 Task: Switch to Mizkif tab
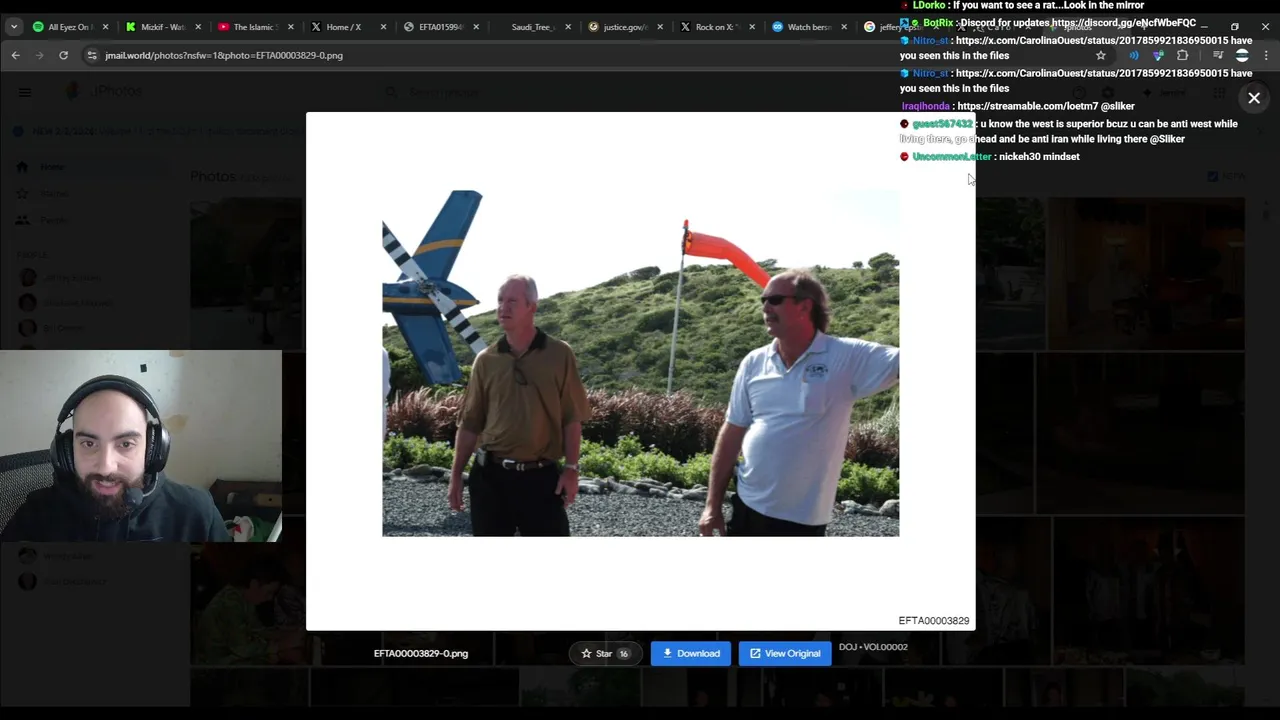point(161,27)
